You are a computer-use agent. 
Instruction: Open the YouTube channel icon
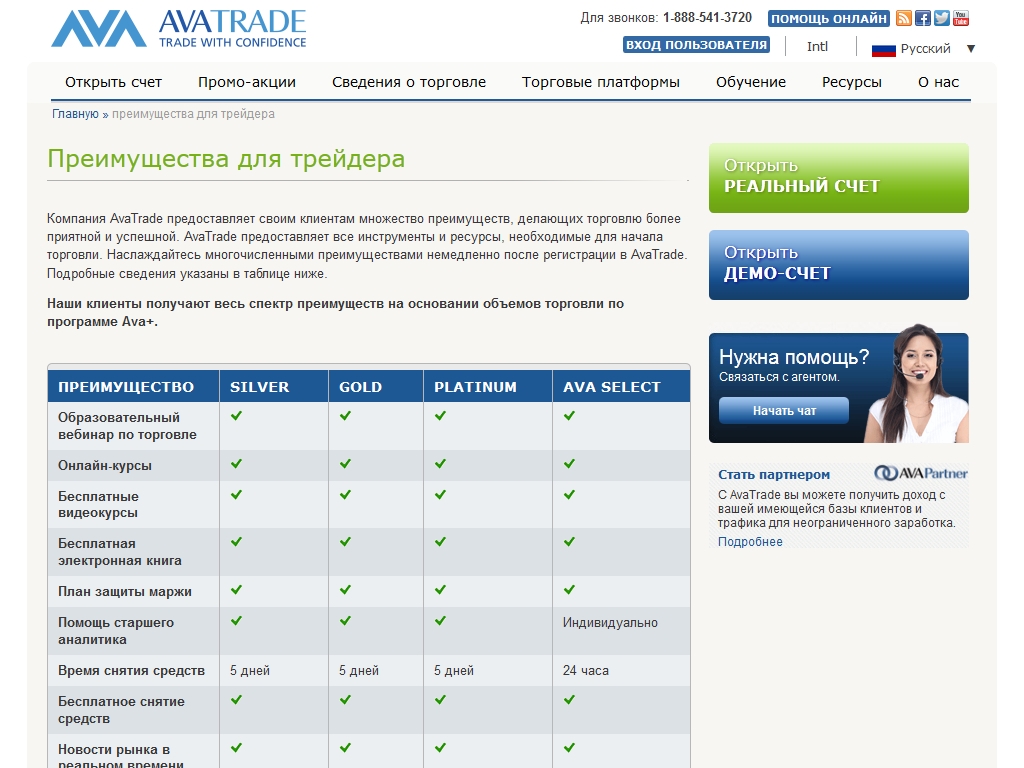tap(961, 18)
